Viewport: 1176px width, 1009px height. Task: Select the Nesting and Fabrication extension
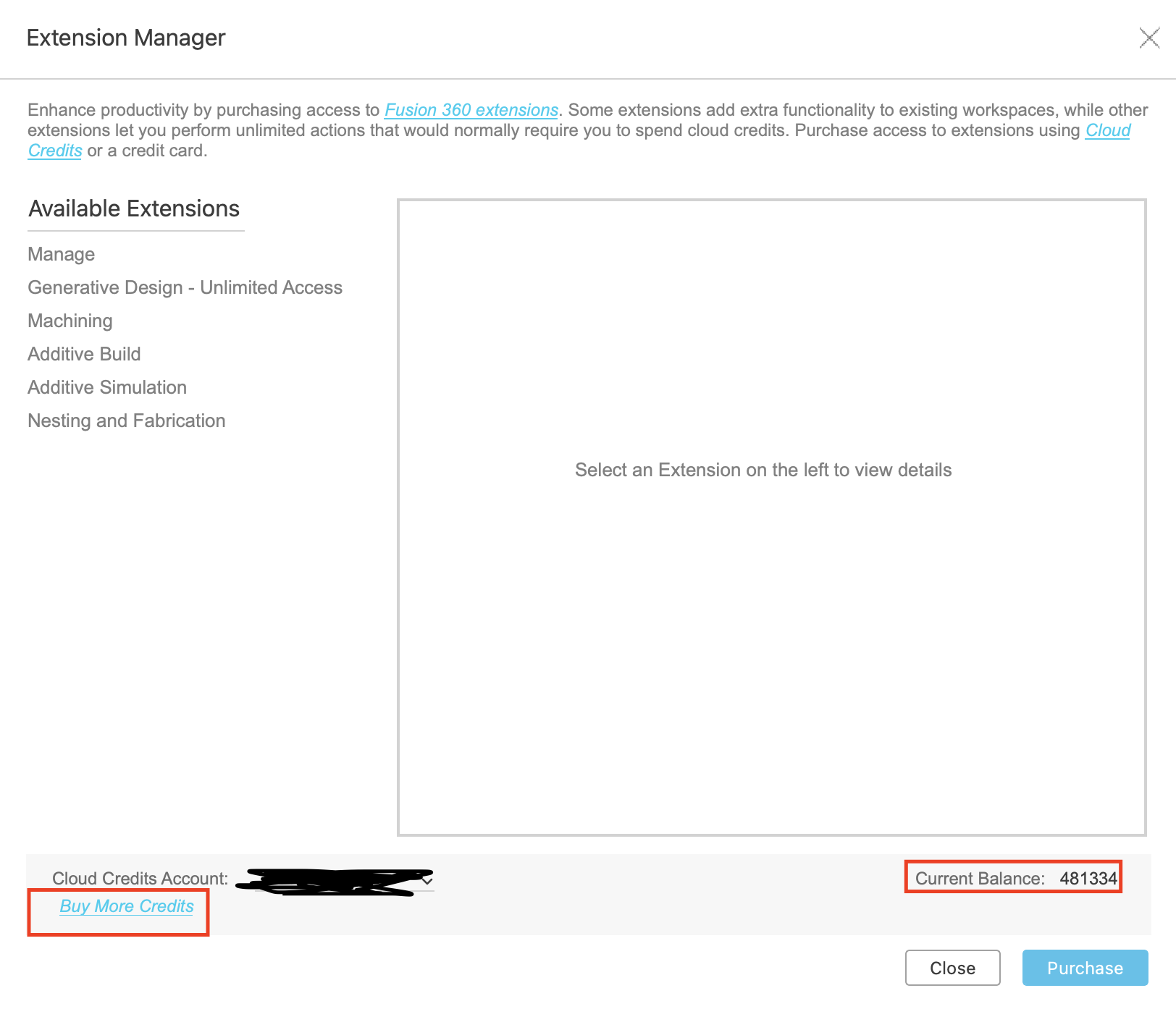click(x=127, y=421)
